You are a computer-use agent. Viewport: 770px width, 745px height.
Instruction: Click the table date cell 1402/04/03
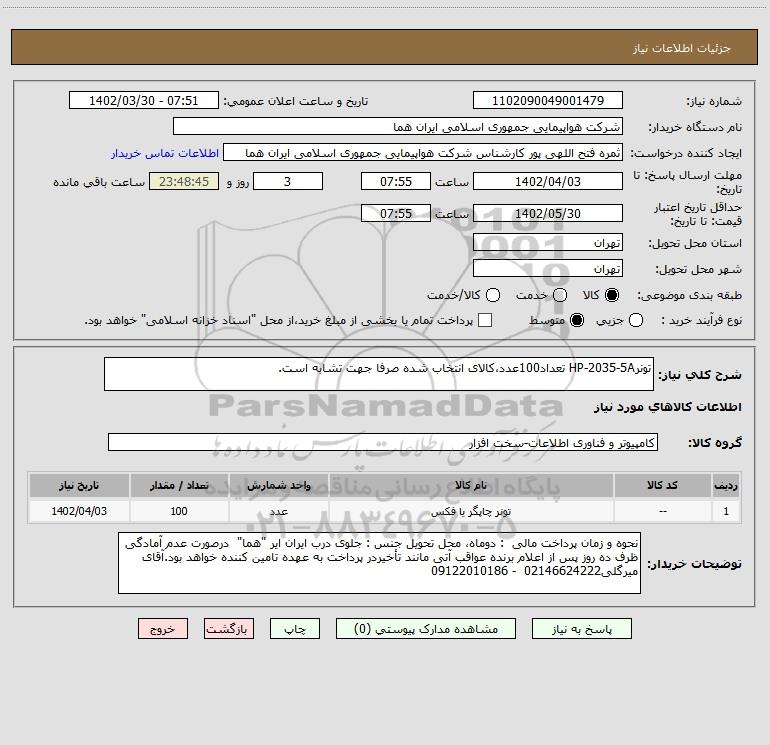[x=79, y=511]
